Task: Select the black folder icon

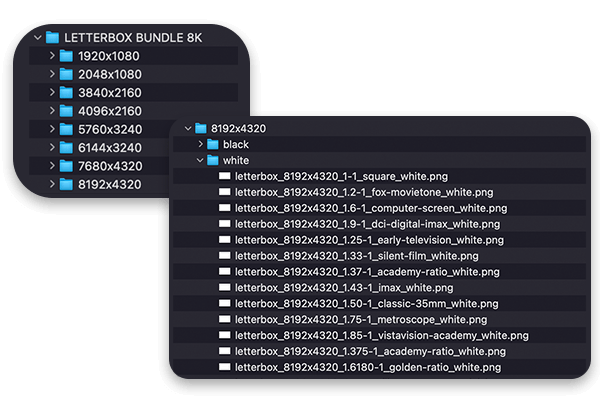Action: 213,144
